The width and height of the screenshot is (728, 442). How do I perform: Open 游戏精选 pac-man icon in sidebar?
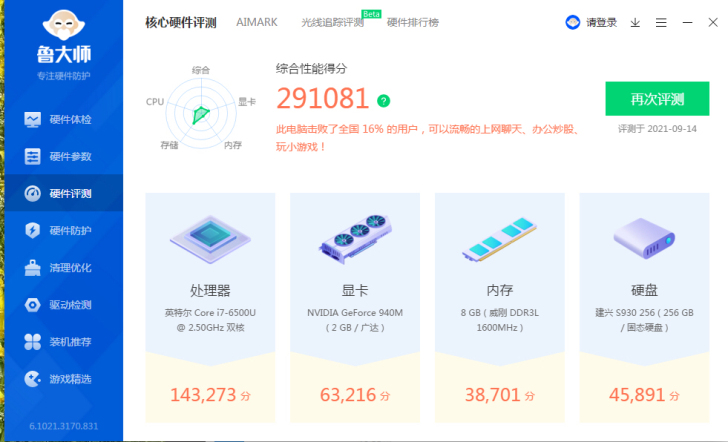32,379
